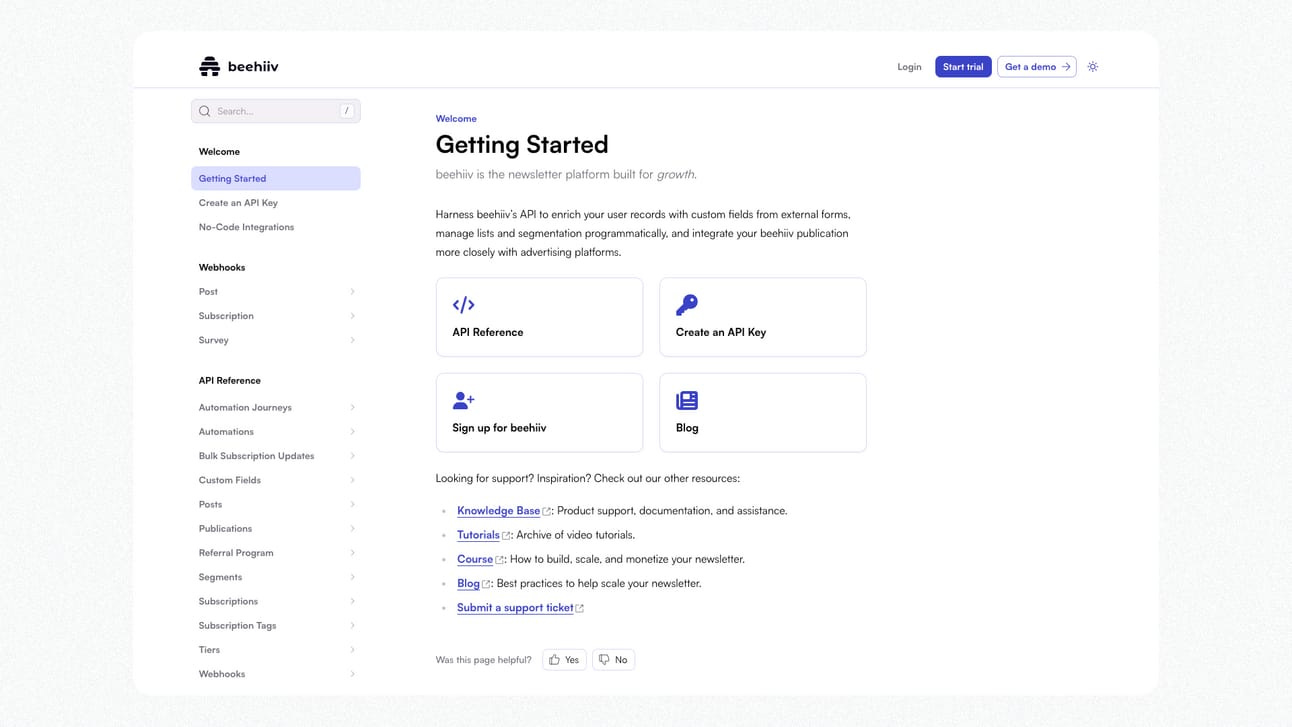This screenshot has width=1292, height=727.
Task: Expand the Automation Journeys chevron
Action: (x=352, y=408)
